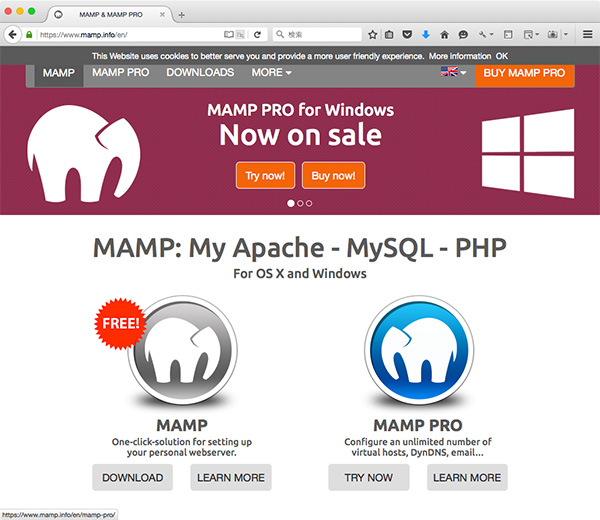
Task: Save page to Pocket icon
Action: [408, 35]
